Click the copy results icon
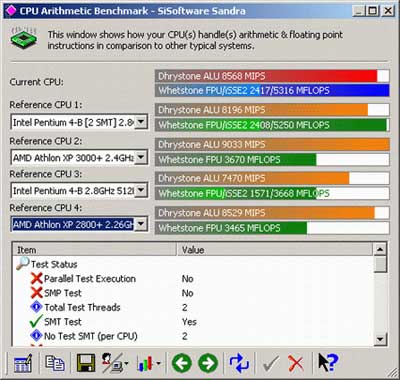The width and height of the screenshot is (400, 380). [55, 363]
